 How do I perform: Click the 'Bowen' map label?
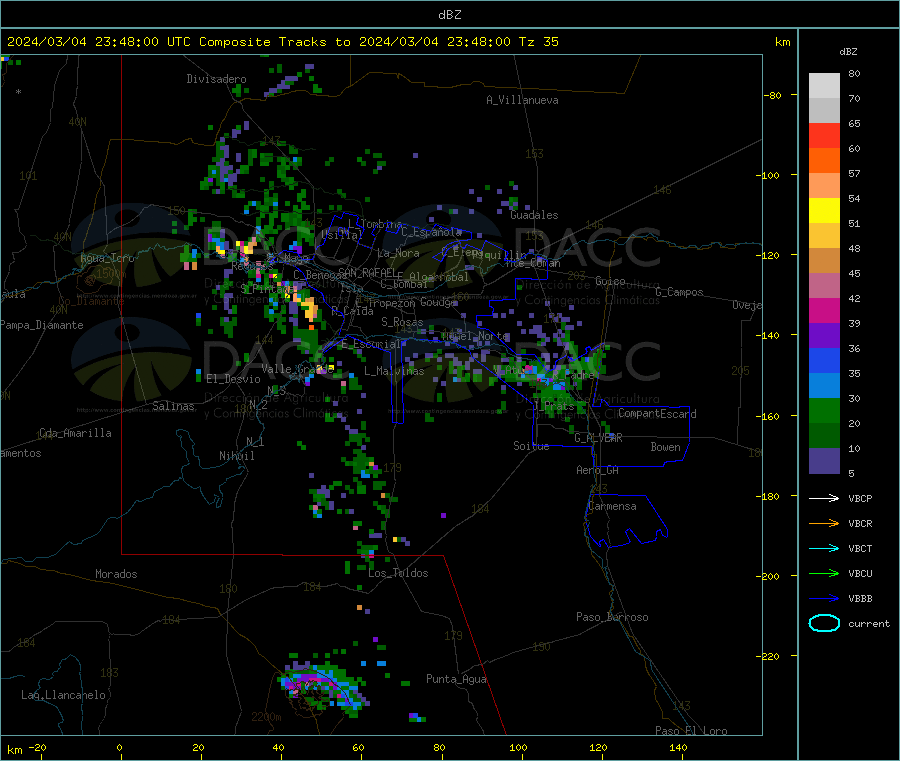tap(665, 447)
